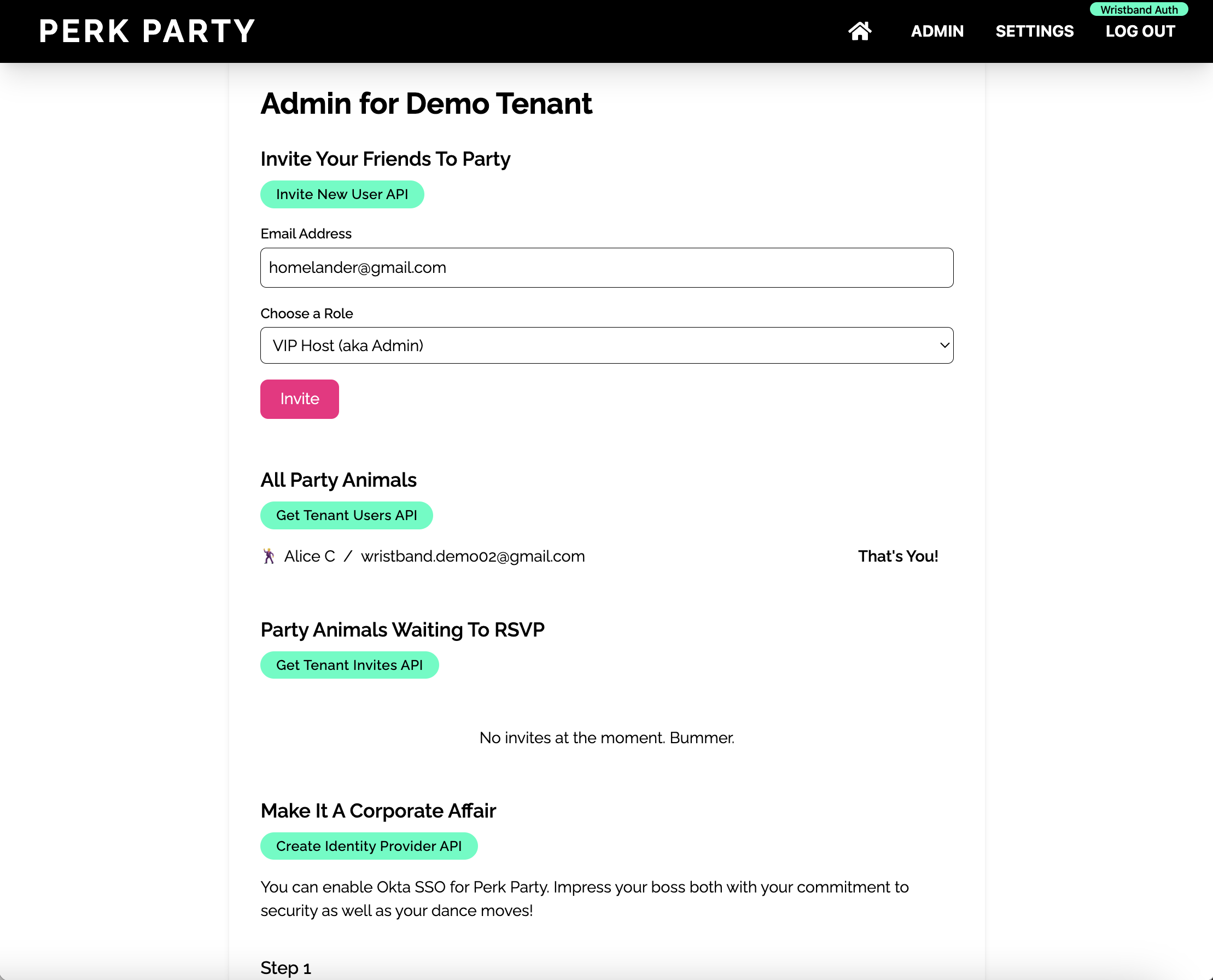This screenshot has height=980, width=1213.
Task: Select the wristband.demo02@gmail.com email text
Action: click(x=473, y=557)
